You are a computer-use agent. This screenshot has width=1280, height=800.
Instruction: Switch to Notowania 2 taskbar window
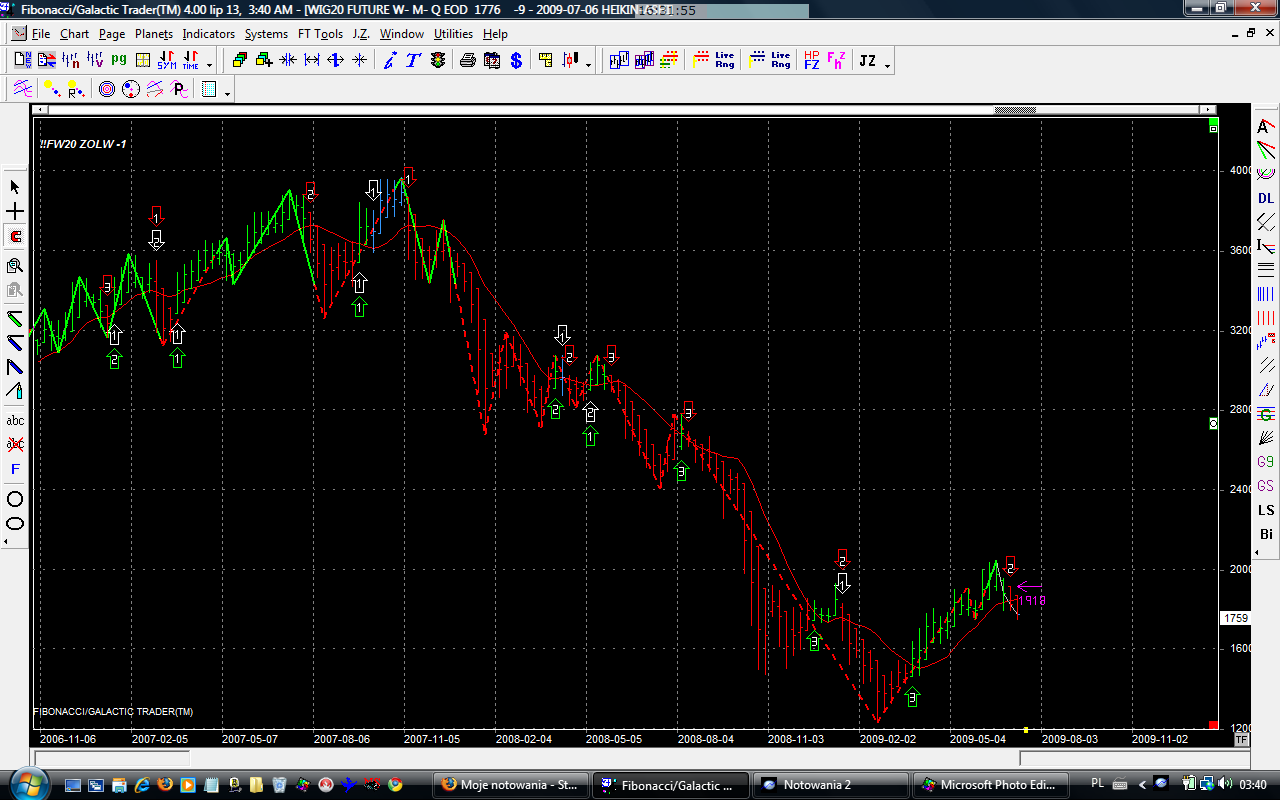[x=830, y=785]
